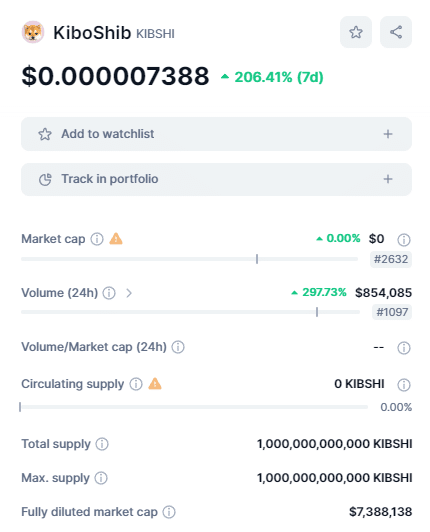Click Market cap orange warning triangle
Viewport: 430px width, 532px height.
[x=116, y=239]
